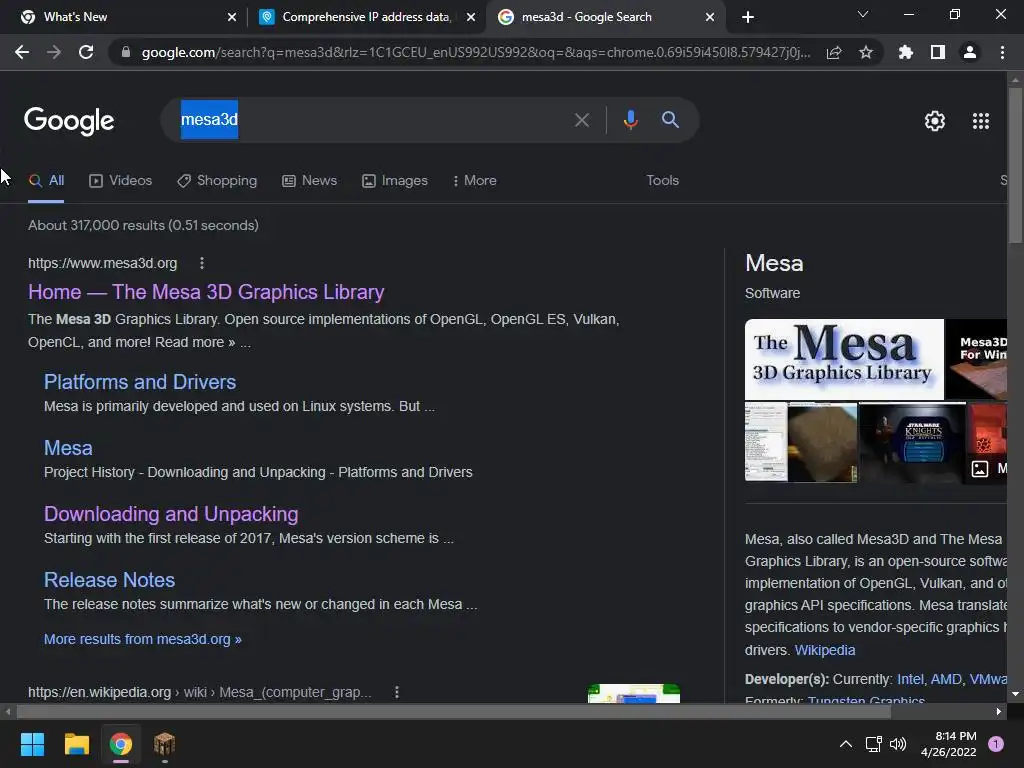Open the new tab plus button

click(x=748, y=17)
